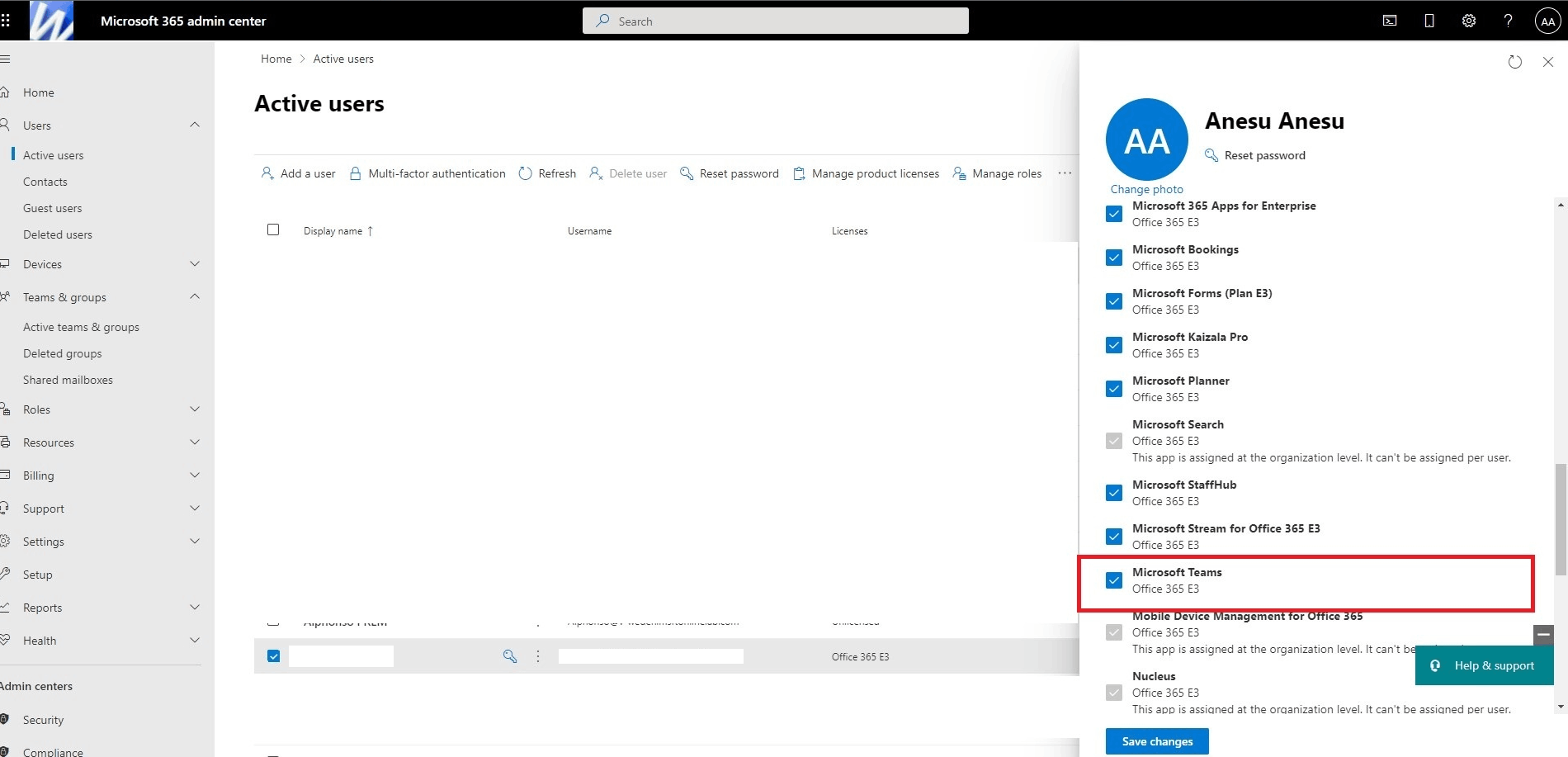The width and height of the screenshot is (1568, 757).
Task: Collapse the Users navigation section
Action: click(x=195, y=125)
